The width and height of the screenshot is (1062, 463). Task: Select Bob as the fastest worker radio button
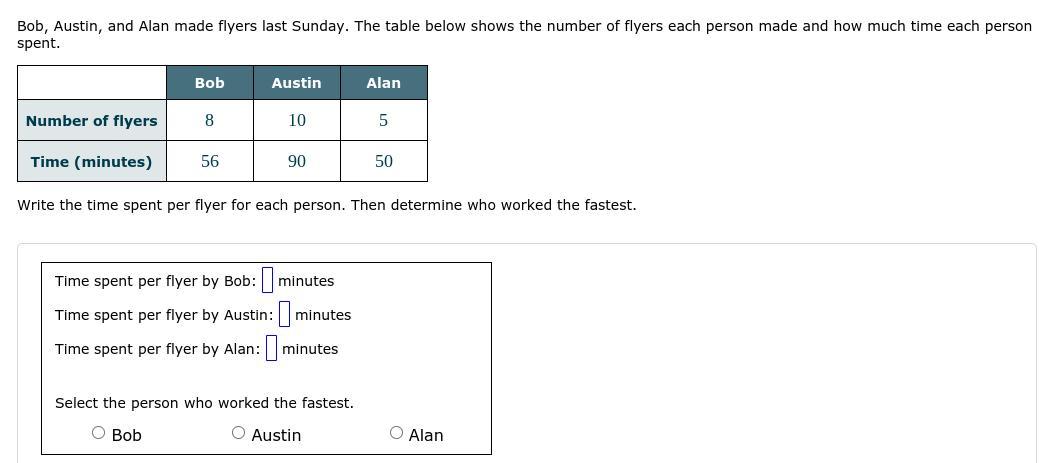(x=99, y=433)
